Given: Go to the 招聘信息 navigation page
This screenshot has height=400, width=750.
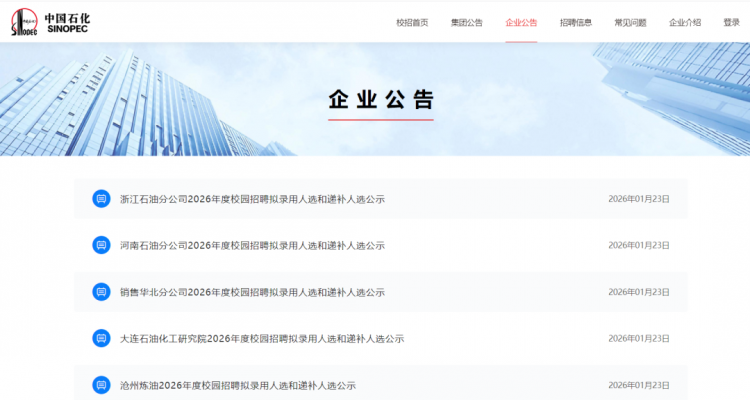Looking at the screenshot, I should coord(576,22).
